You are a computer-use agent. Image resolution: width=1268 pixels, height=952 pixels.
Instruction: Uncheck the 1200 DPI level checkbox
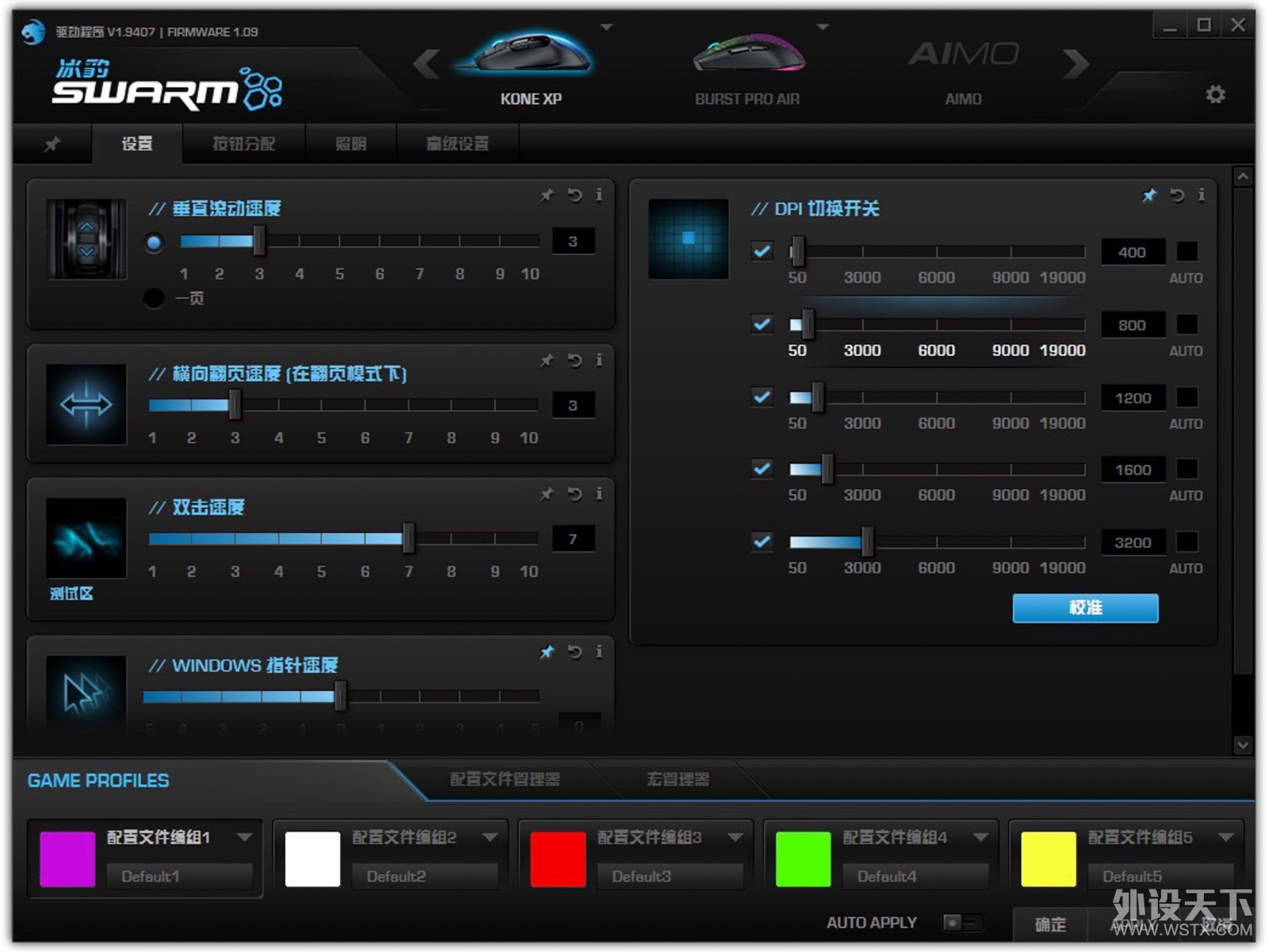[762, 397]
